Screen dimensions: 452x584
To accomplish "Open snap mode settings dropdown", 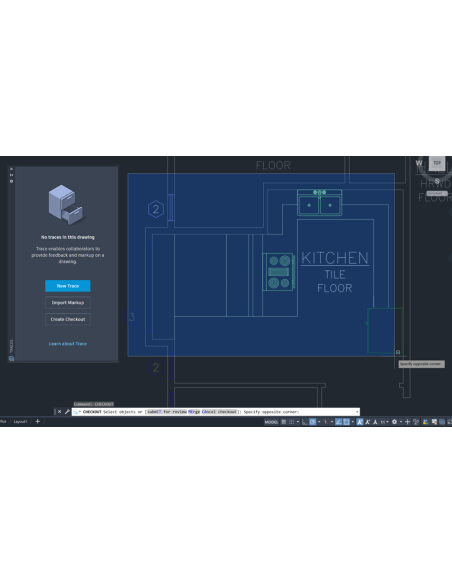I will click(x=298, y=422).
